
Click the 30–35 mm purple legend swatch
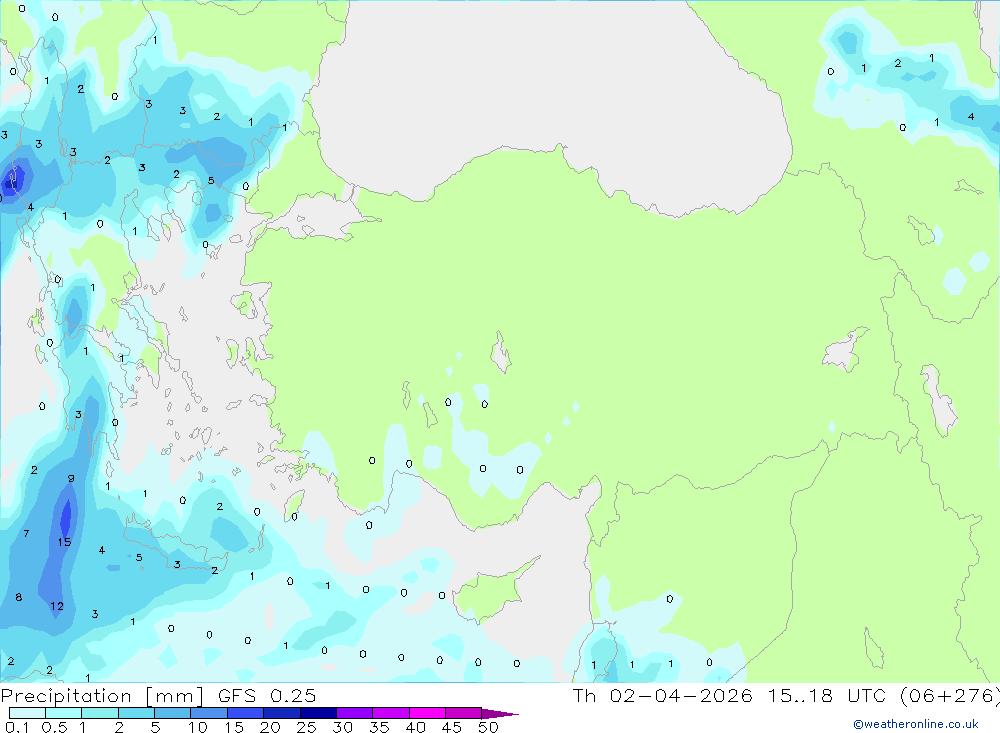pos(354,713)
